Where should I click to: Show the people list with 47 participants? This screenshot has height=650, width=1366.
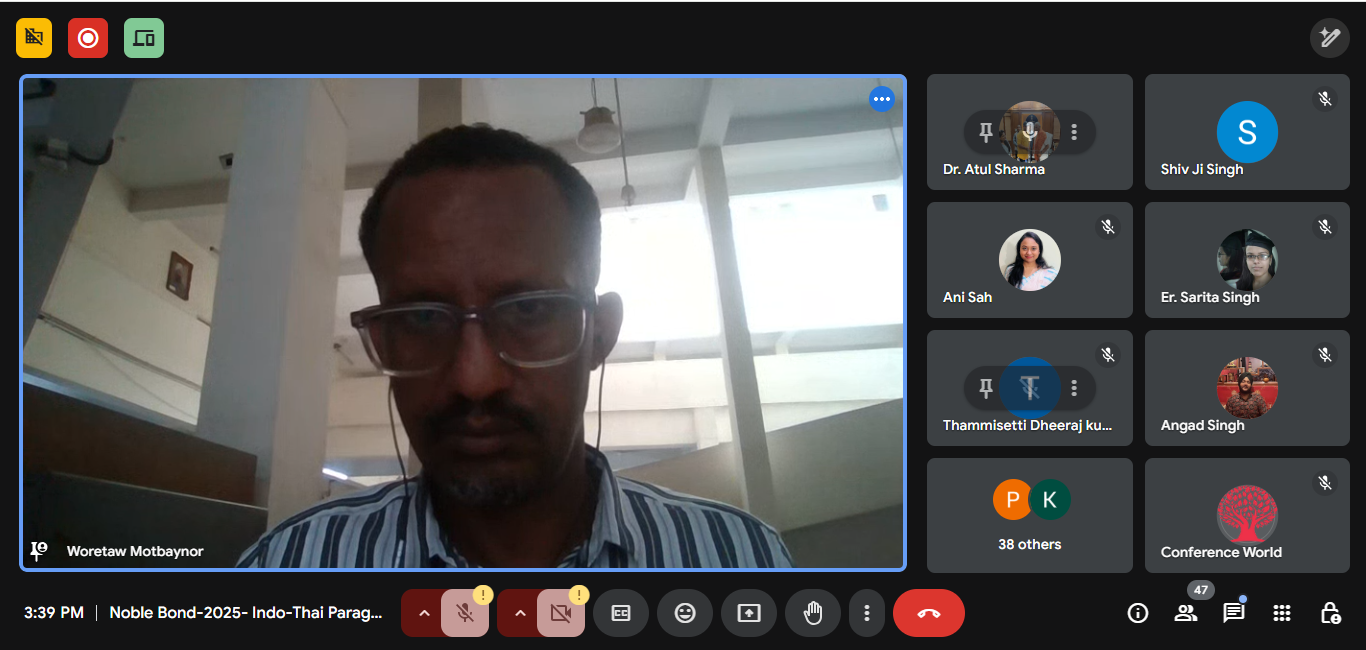[1186, 613]
